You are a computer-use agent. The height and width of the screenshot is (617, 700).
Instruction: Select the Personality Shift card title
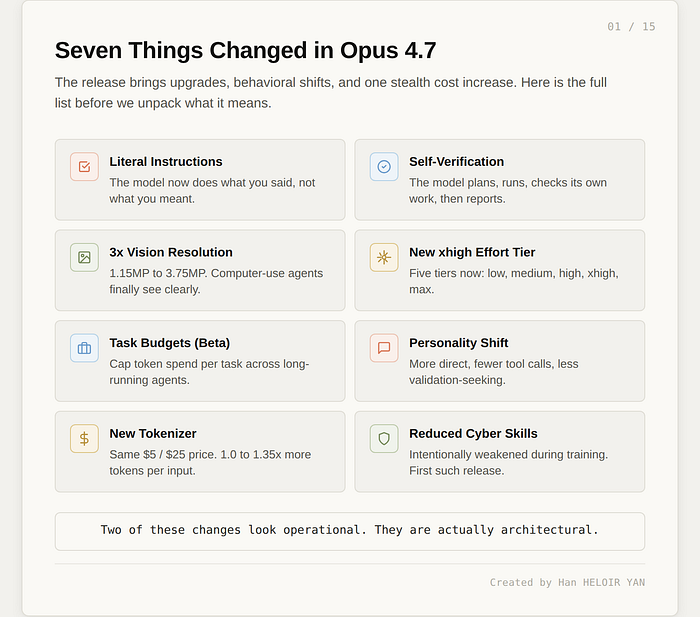click(458, 343)
